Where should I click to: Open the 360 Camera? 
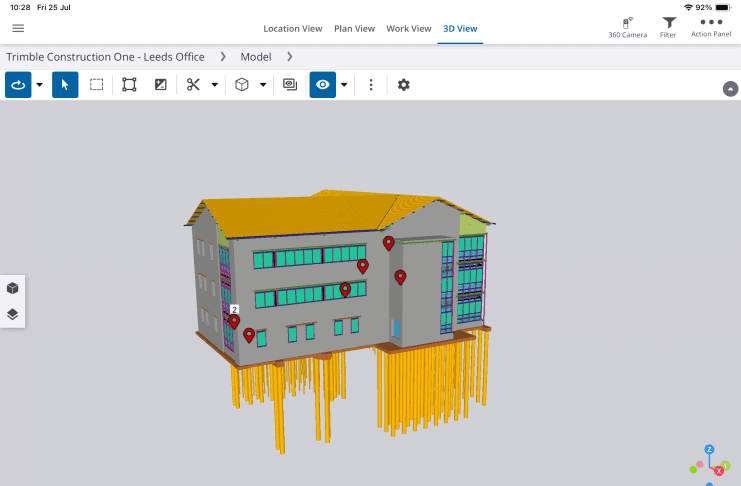tap(627, 27)
